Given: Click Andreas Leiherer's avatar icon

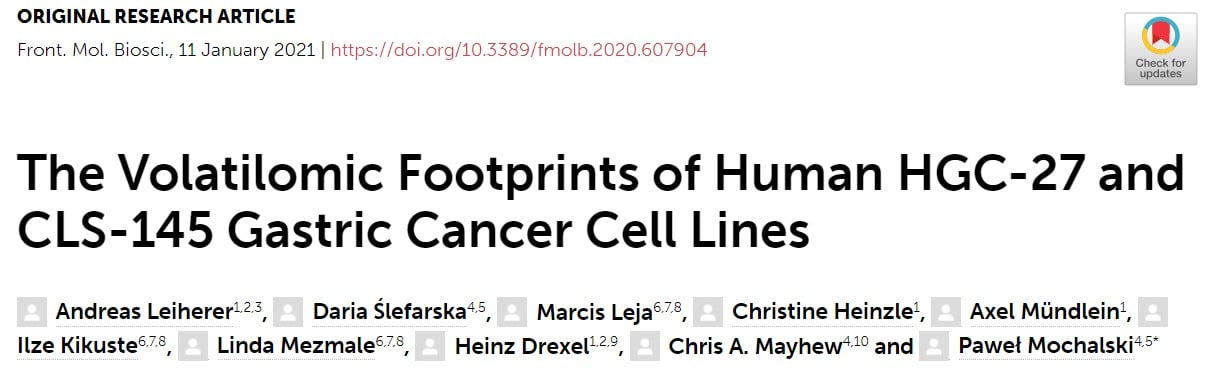Looking at the screenshot, I should coord(32,312).
